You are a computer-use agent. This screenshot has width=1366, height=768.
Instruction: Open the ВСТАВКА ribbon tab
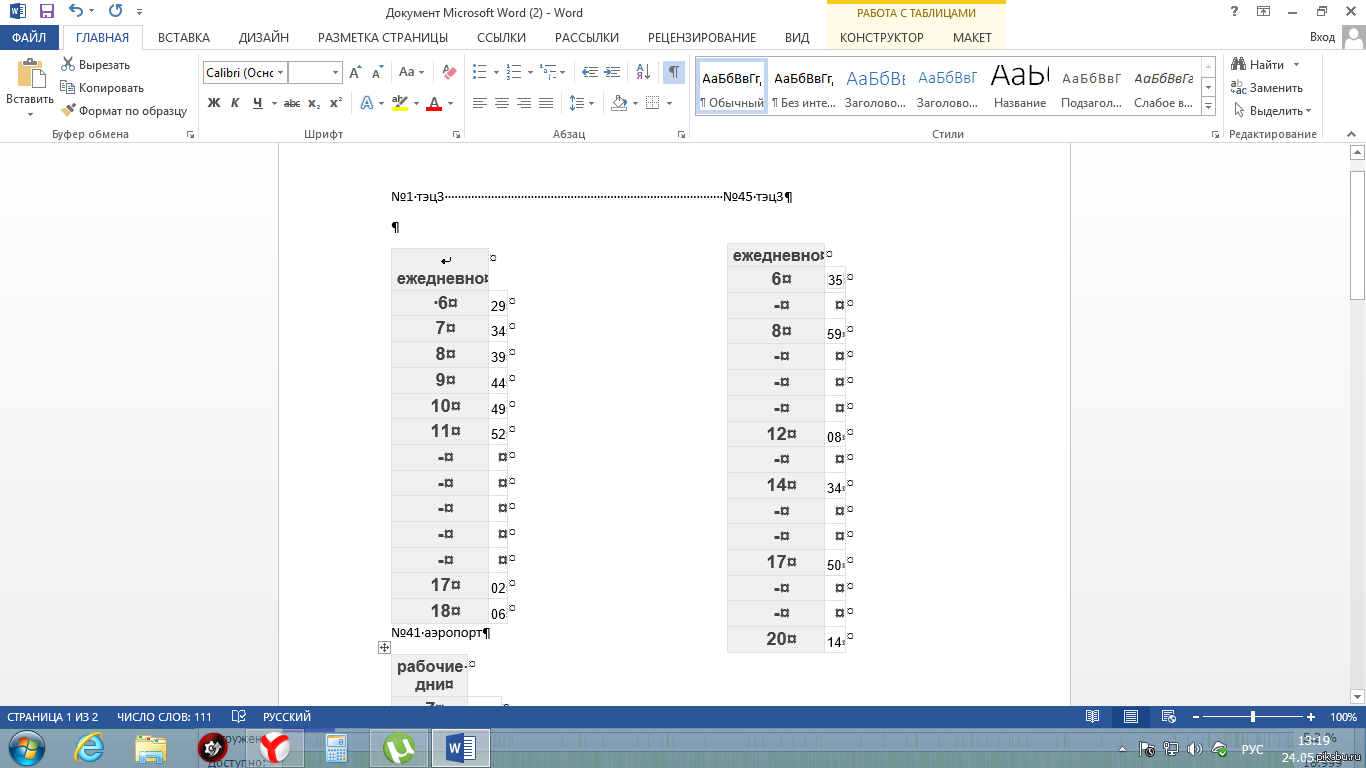click(x=184, y=38)
